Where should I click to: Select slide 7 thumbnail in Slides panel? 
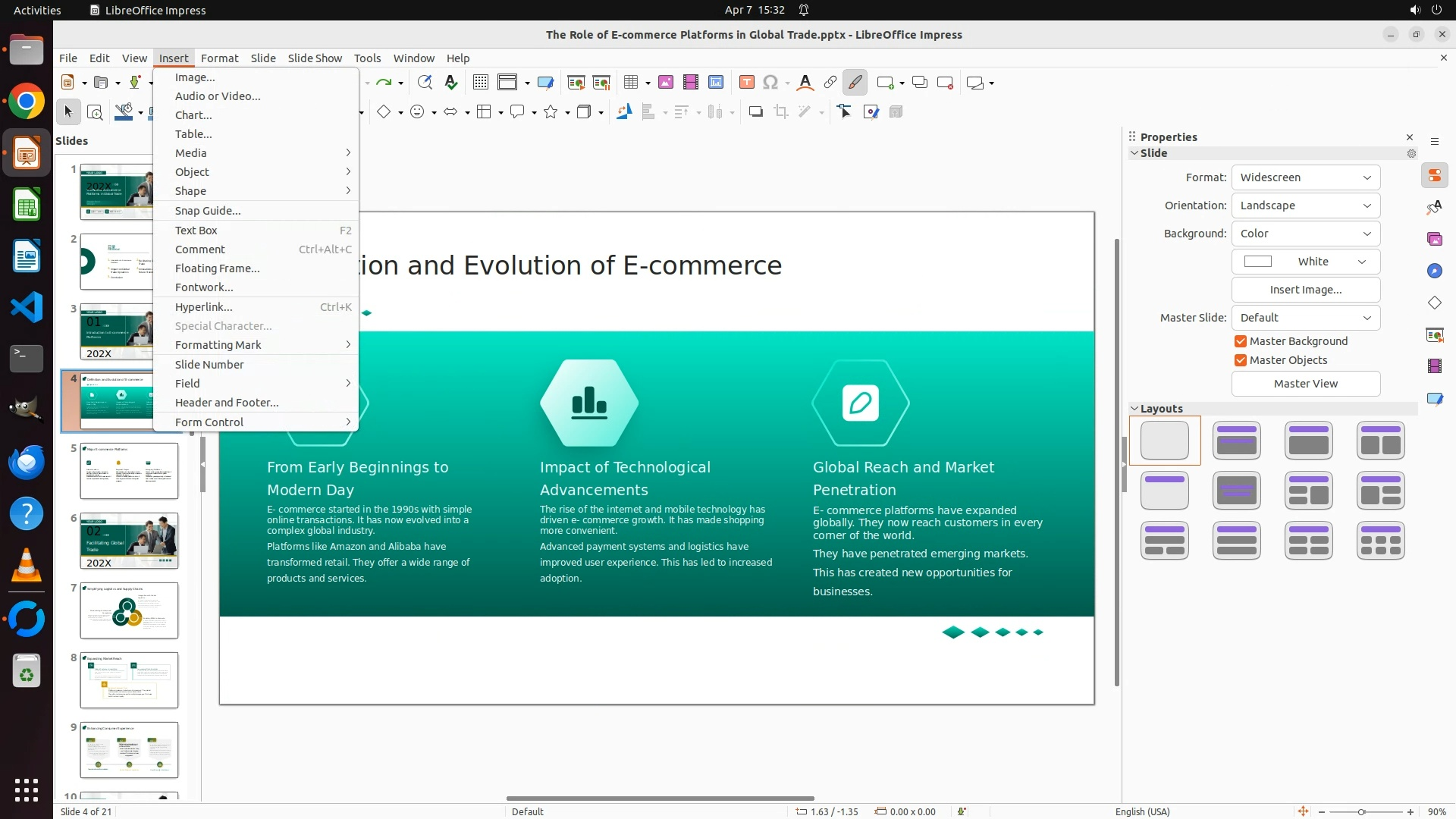[129, 610]
